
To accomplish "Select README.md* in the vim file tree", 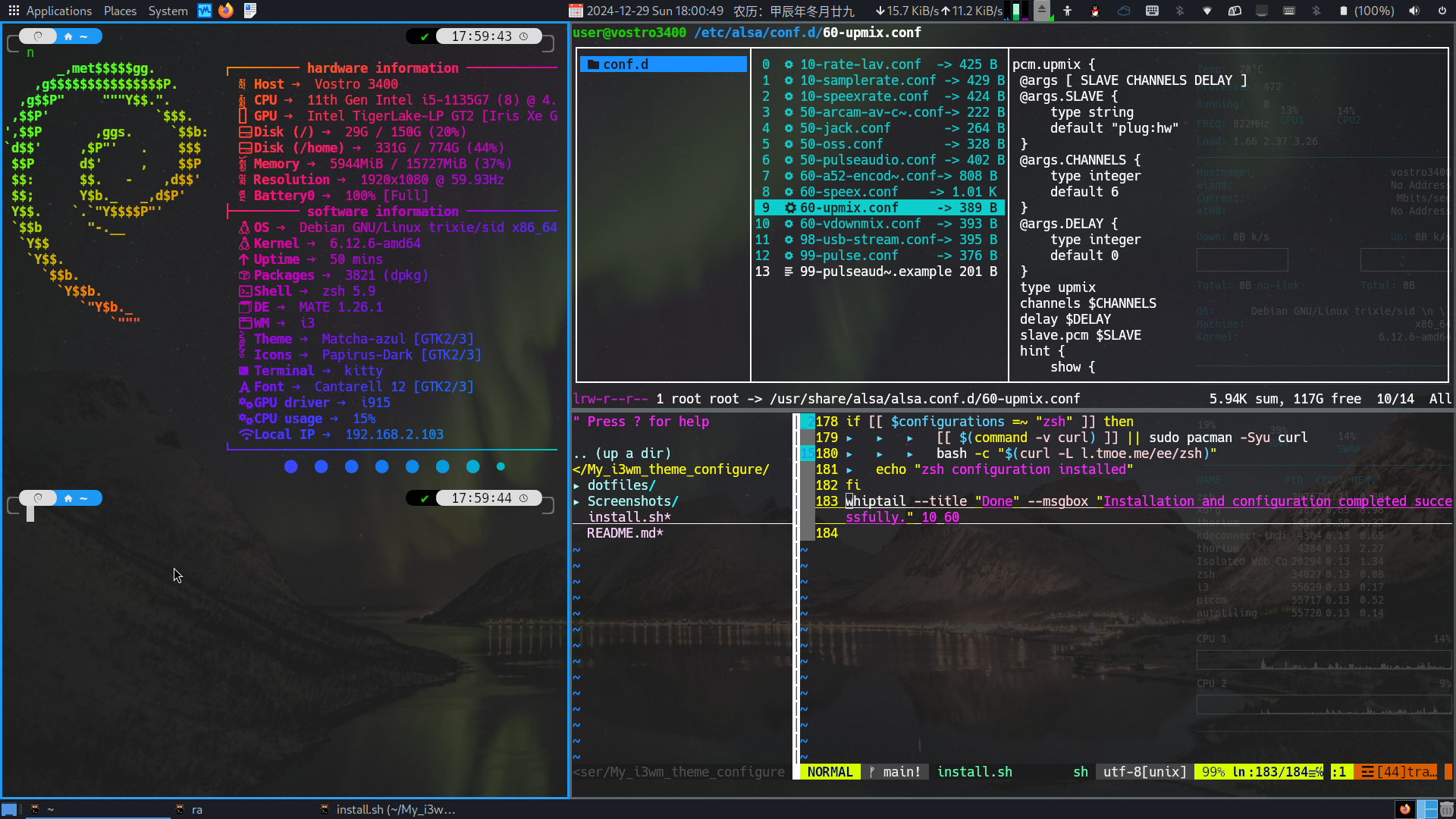I will click(x=624, y=533).
